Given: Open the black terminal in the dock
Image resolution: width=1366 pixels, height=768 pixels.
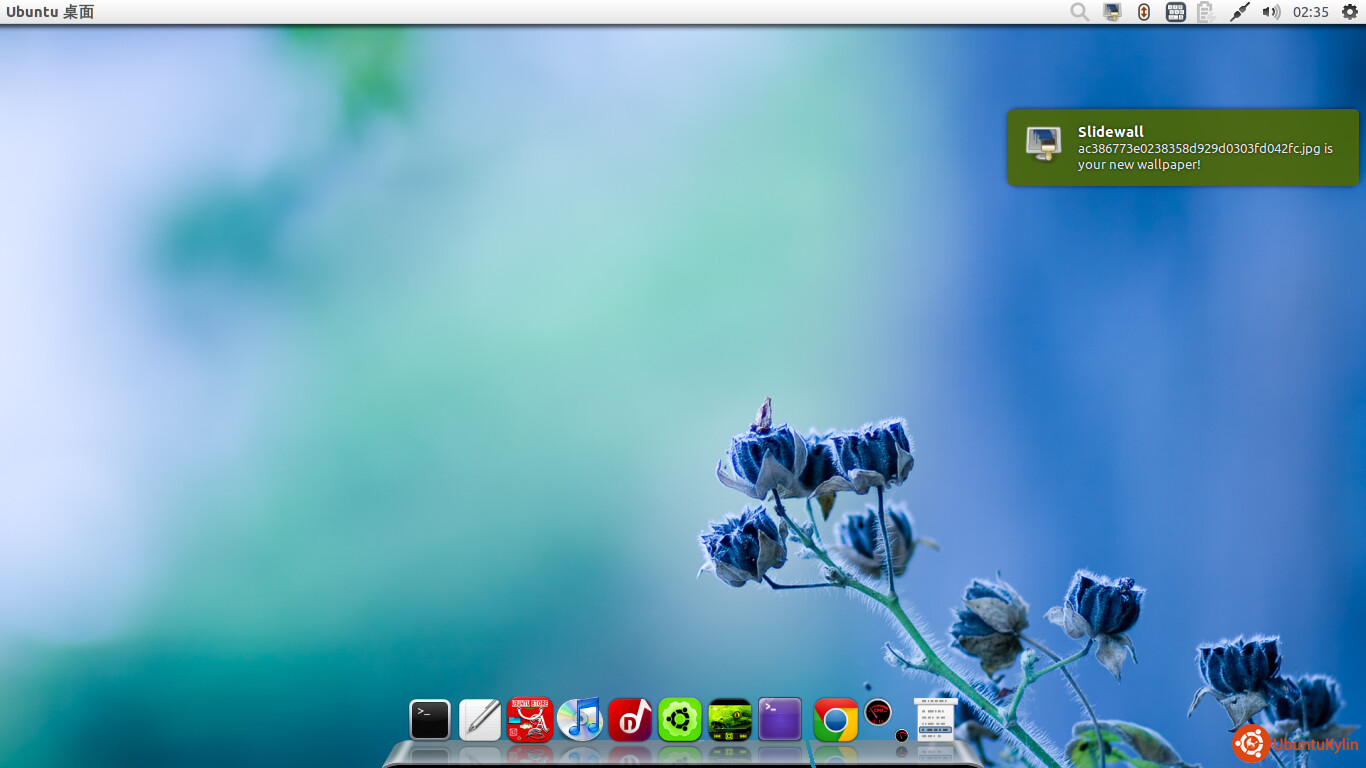Looking at the screenshot, I should point(430,720).
